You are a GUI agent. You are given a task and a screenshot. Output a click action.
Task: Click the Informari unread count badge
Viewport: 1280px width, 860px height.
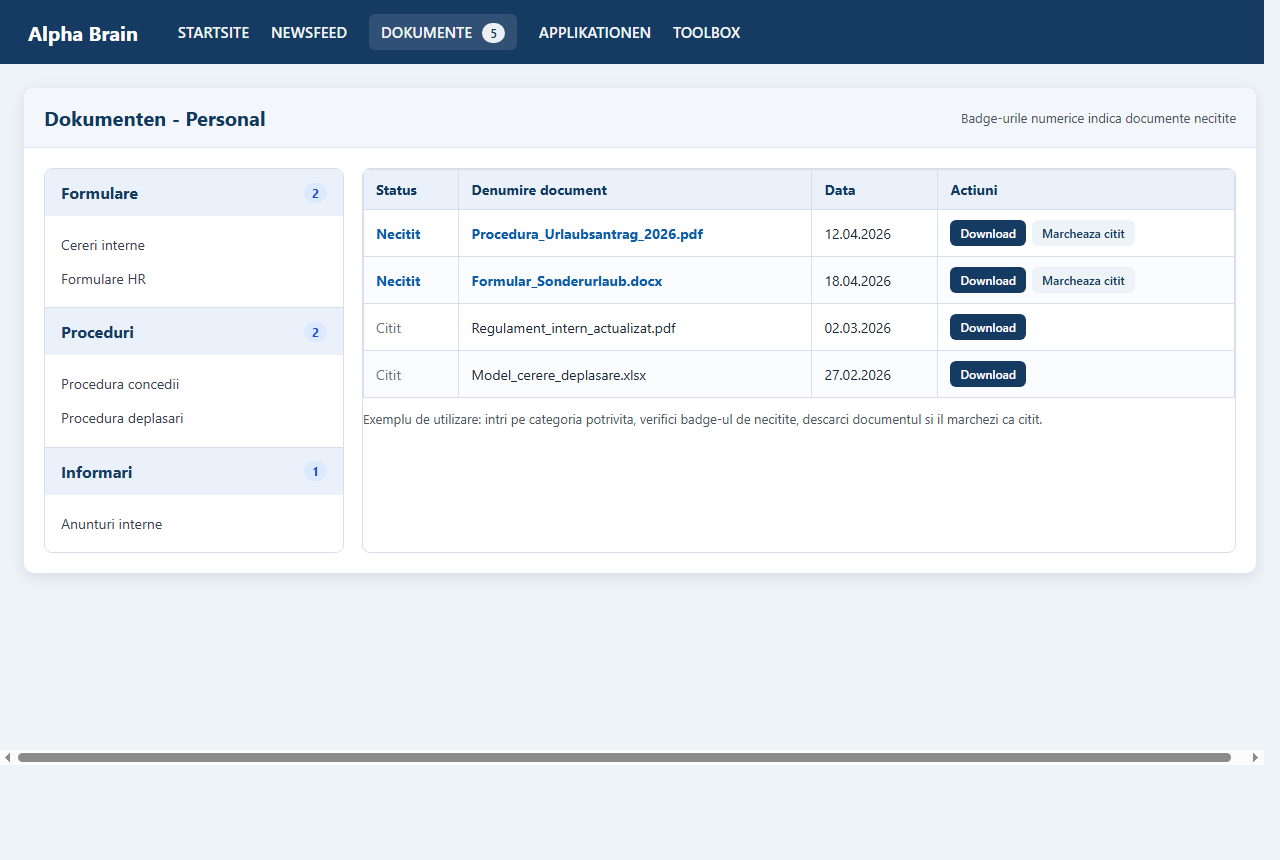tap(315, 472)
